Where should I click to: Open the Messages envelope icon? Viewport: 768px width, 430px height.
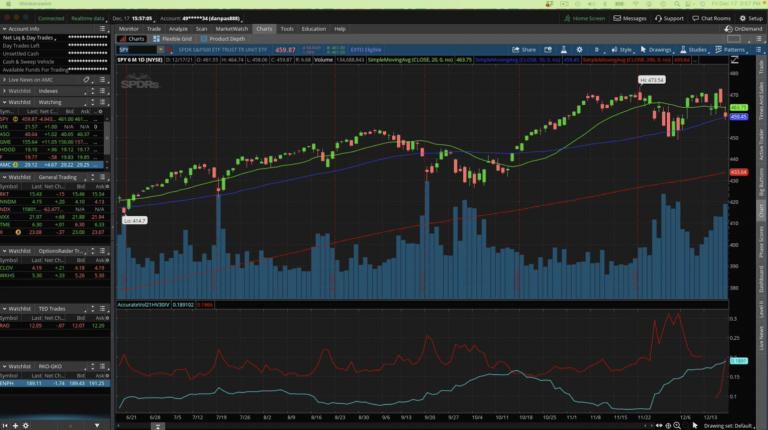pyautogui.click(x=630, y=18)
